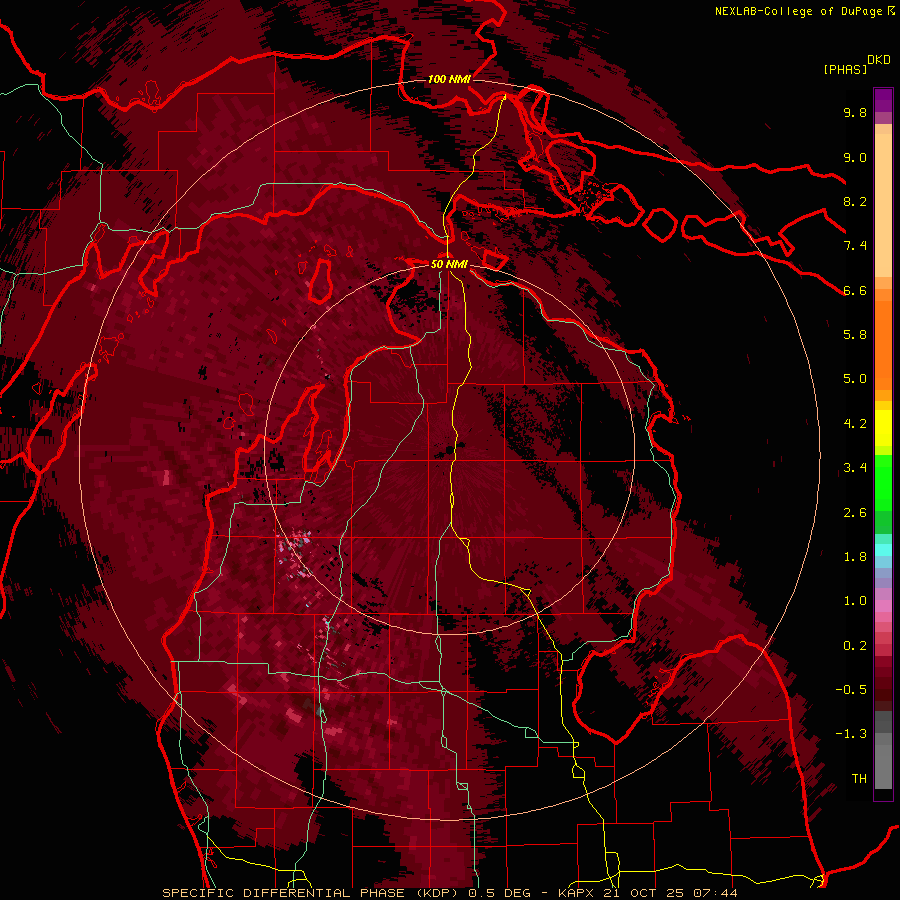The width and height of the screenshot is (900, 900).
Task: Select the 9.0 legend value
Action: coord(855,157)
